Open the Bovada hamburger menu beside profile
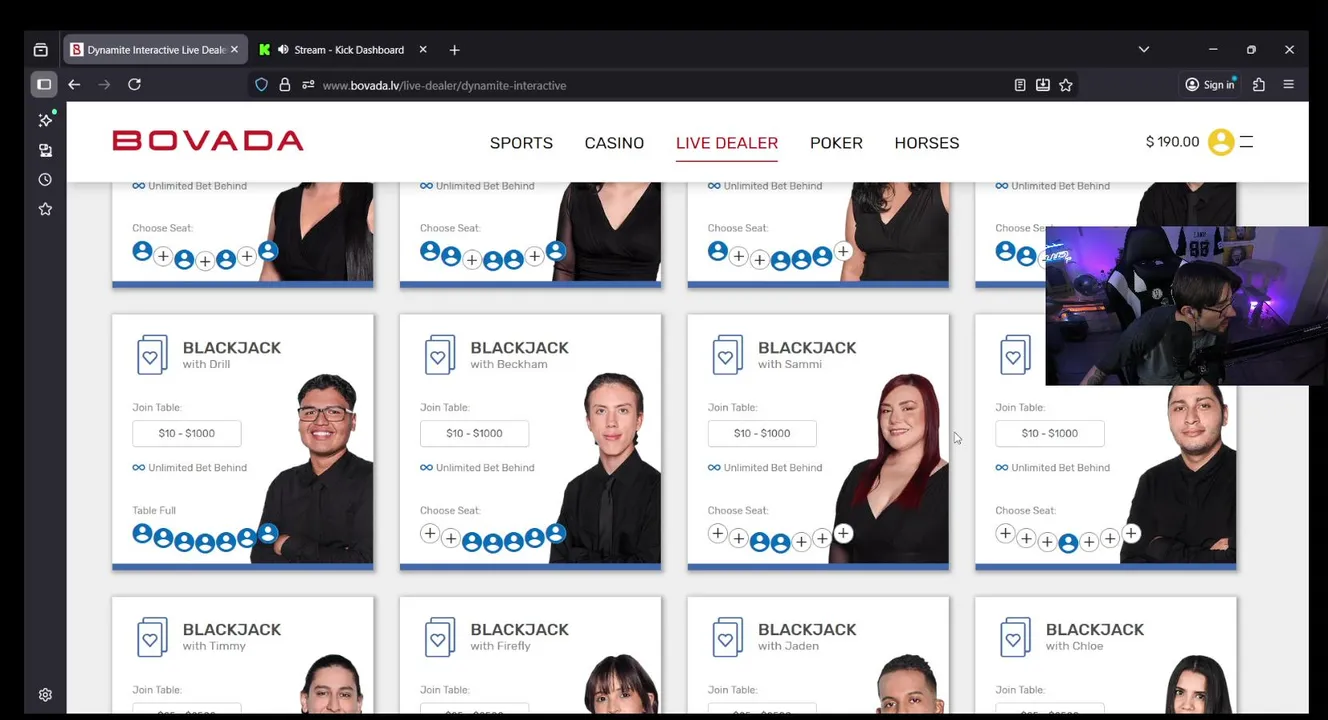Viewport: 1328px width, 720px height. [1246, 142]
